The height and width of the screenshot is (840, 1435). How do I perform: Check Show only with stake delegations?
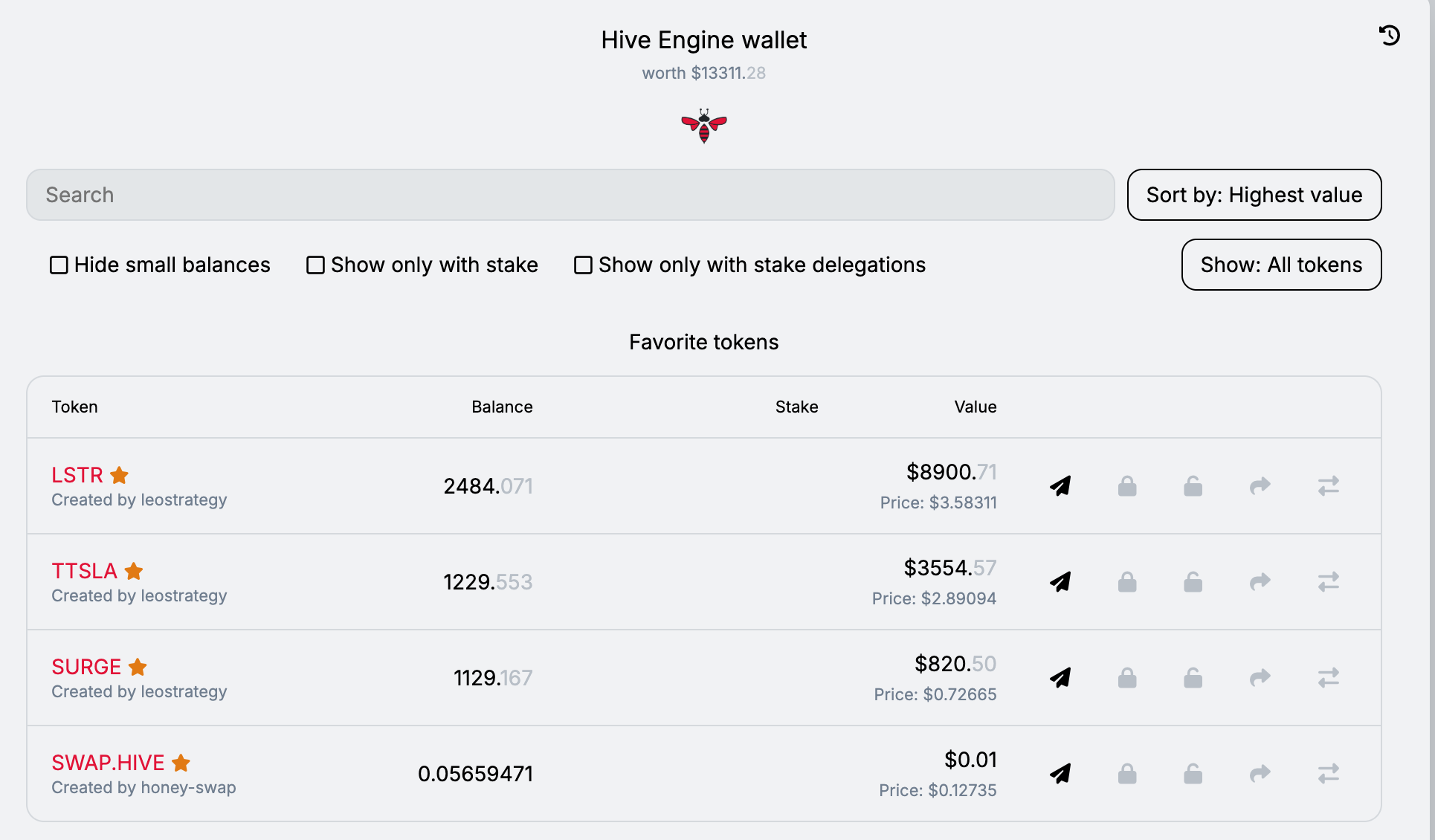[583, 265]
